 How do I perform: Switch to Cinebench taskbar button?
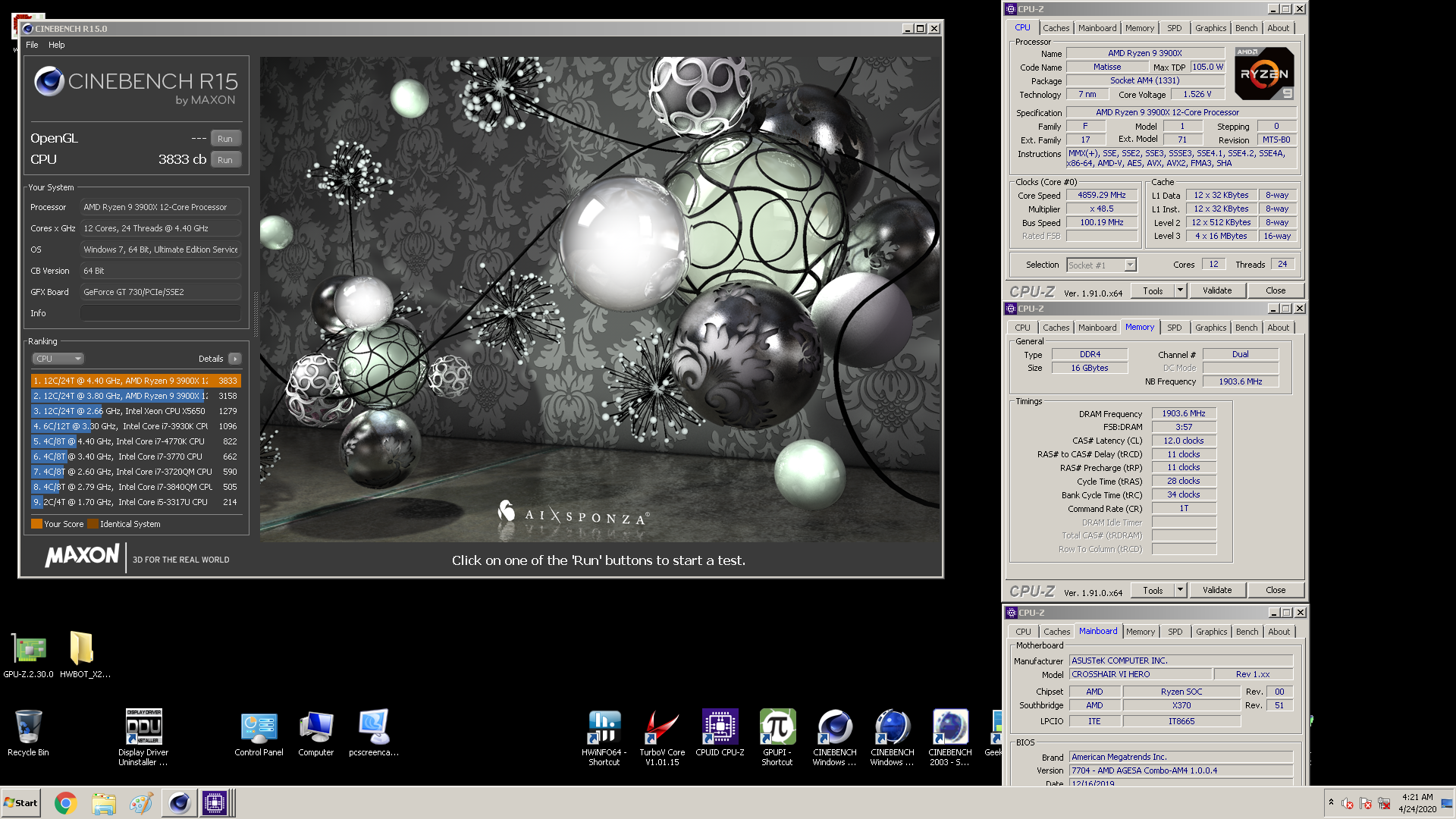click(179, 803)
